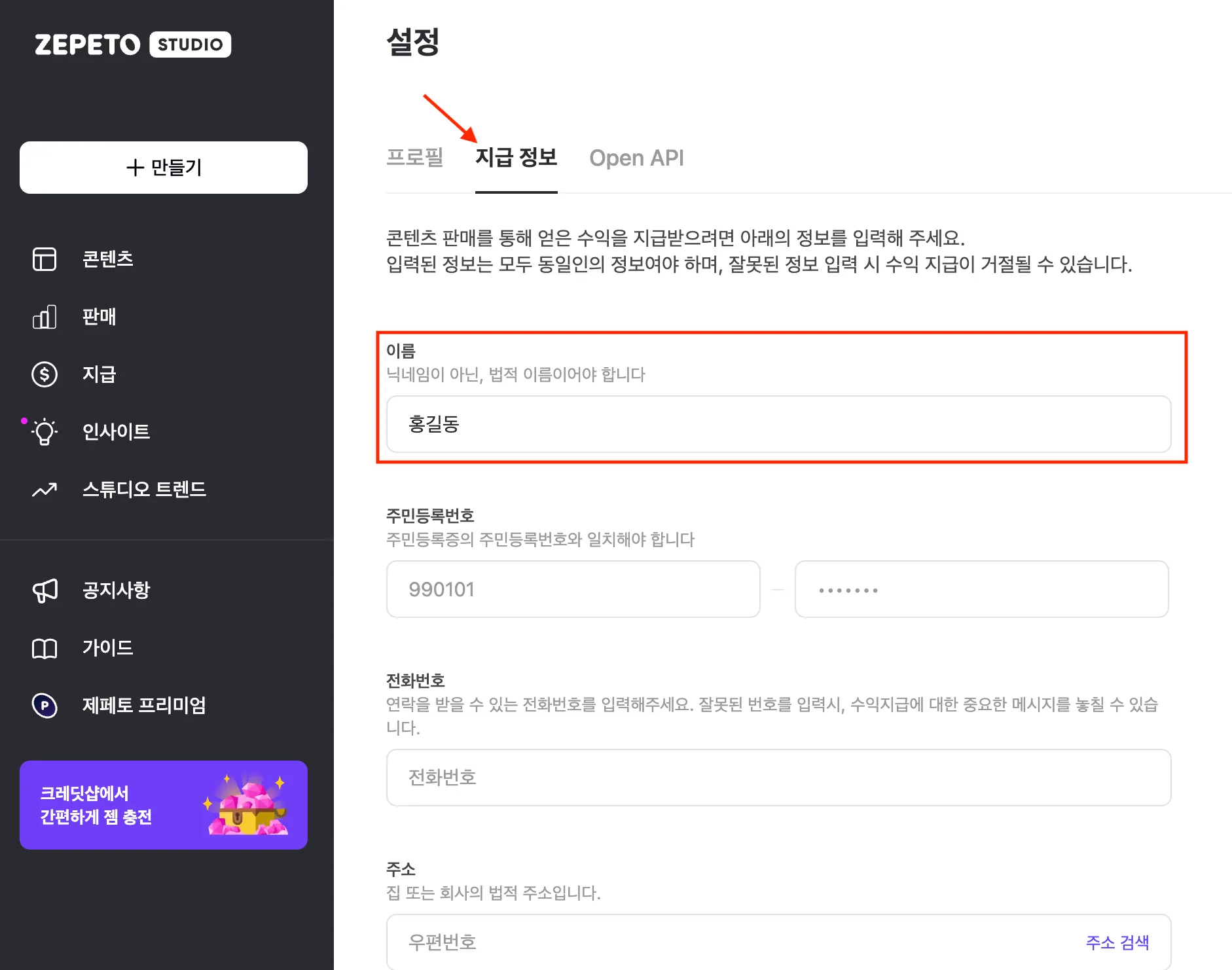Click the treasure chest gems image

point(246,805)
